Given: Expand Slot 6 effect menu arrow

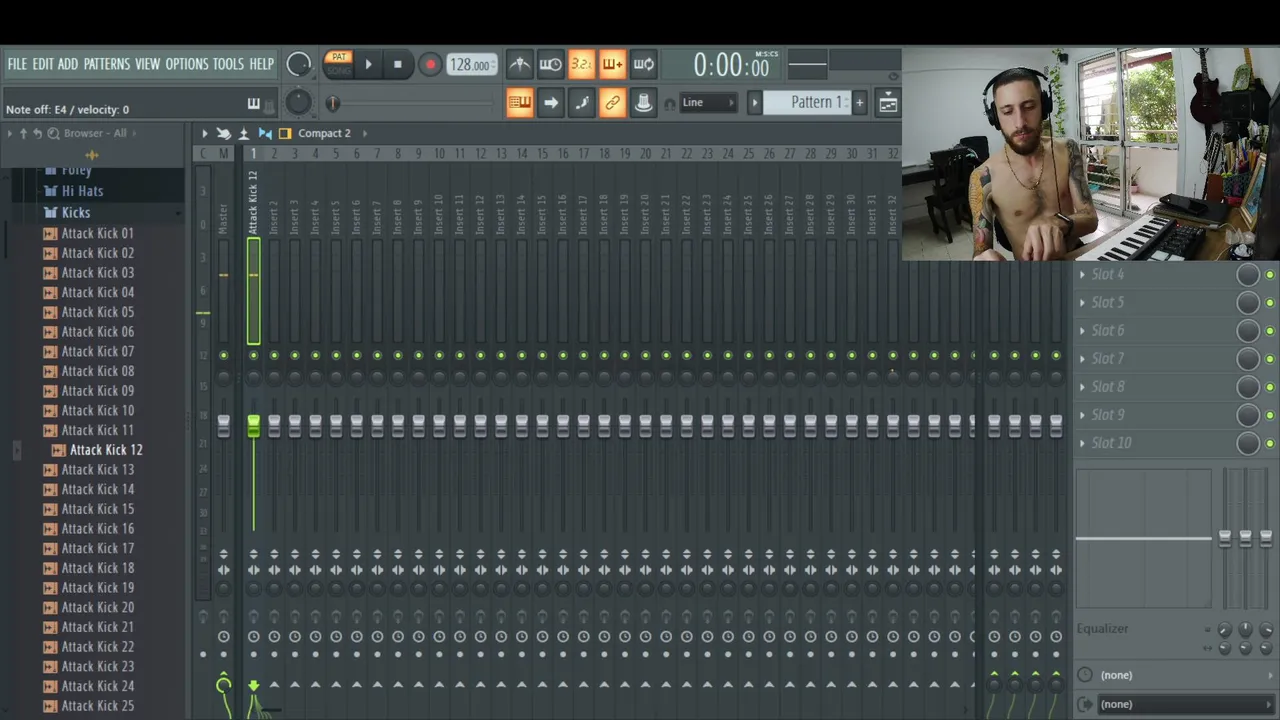Looking at the screenshot, I should click(x=1082, y=330).
